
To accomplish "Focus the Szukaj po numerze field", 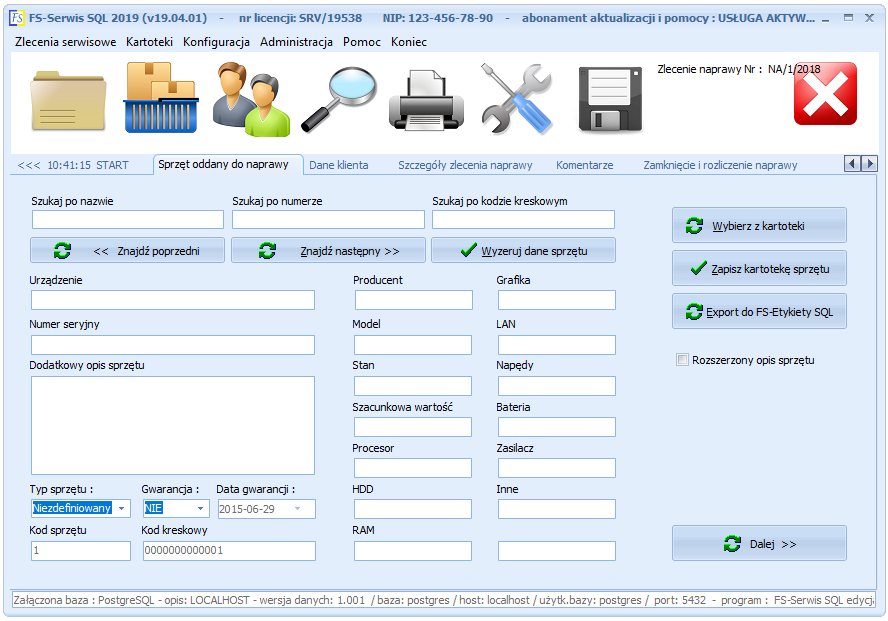I will pos(328,220).
